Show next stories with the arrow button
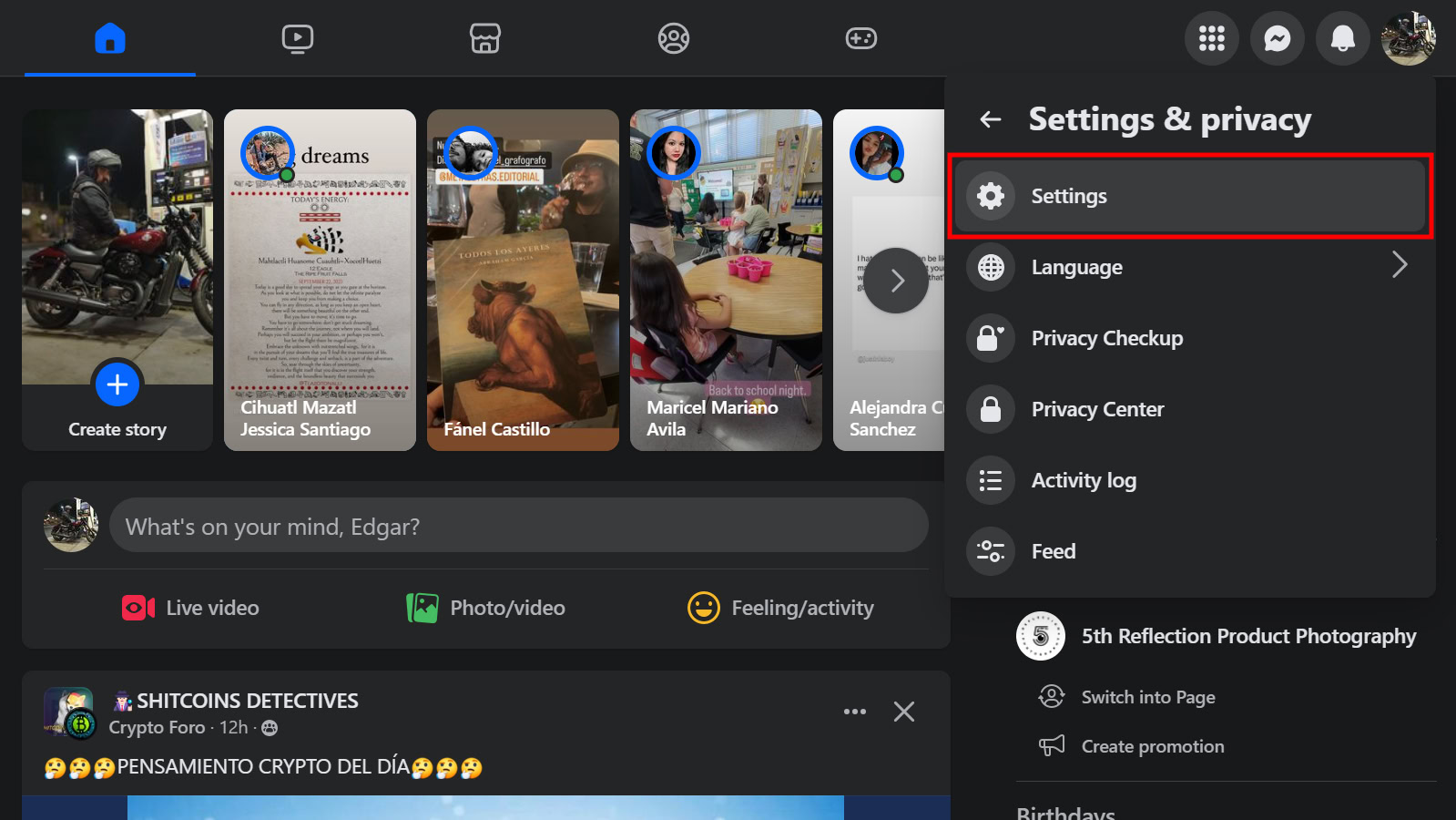Screen dimensions: 1456x820 [896, 281]
